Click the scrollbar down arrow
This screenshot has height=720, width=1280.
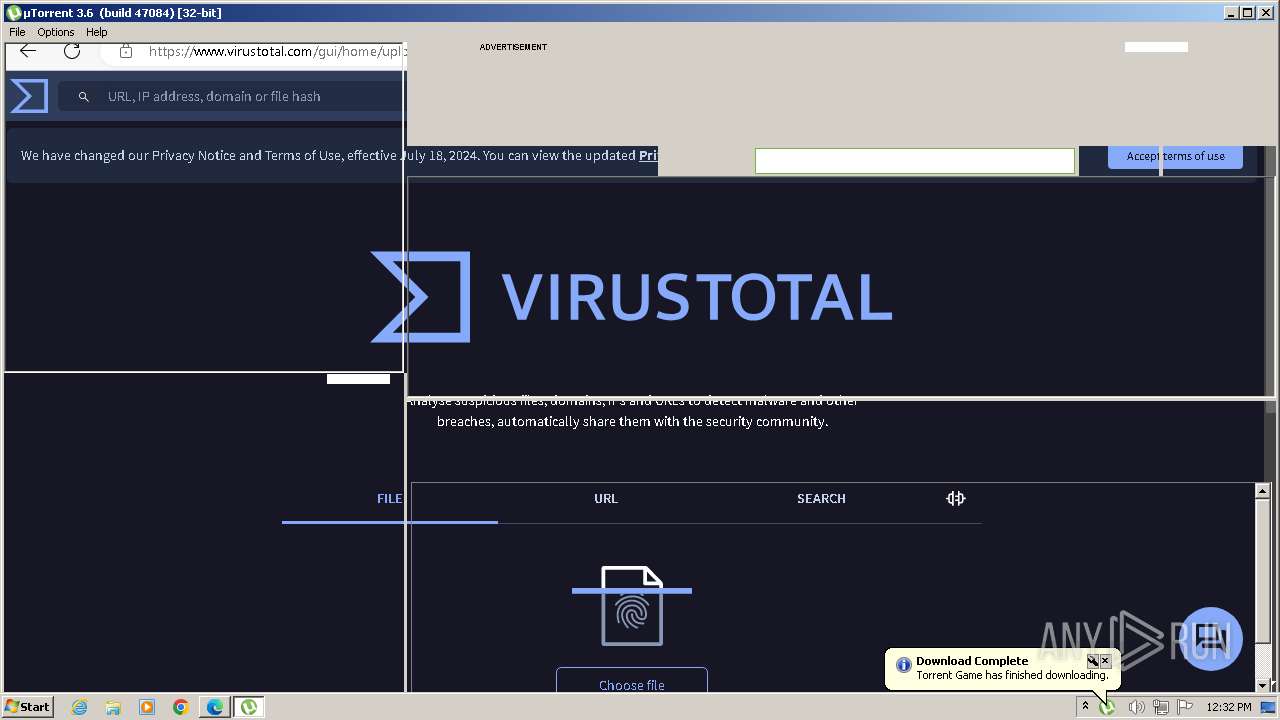[x=1262, y=684]
